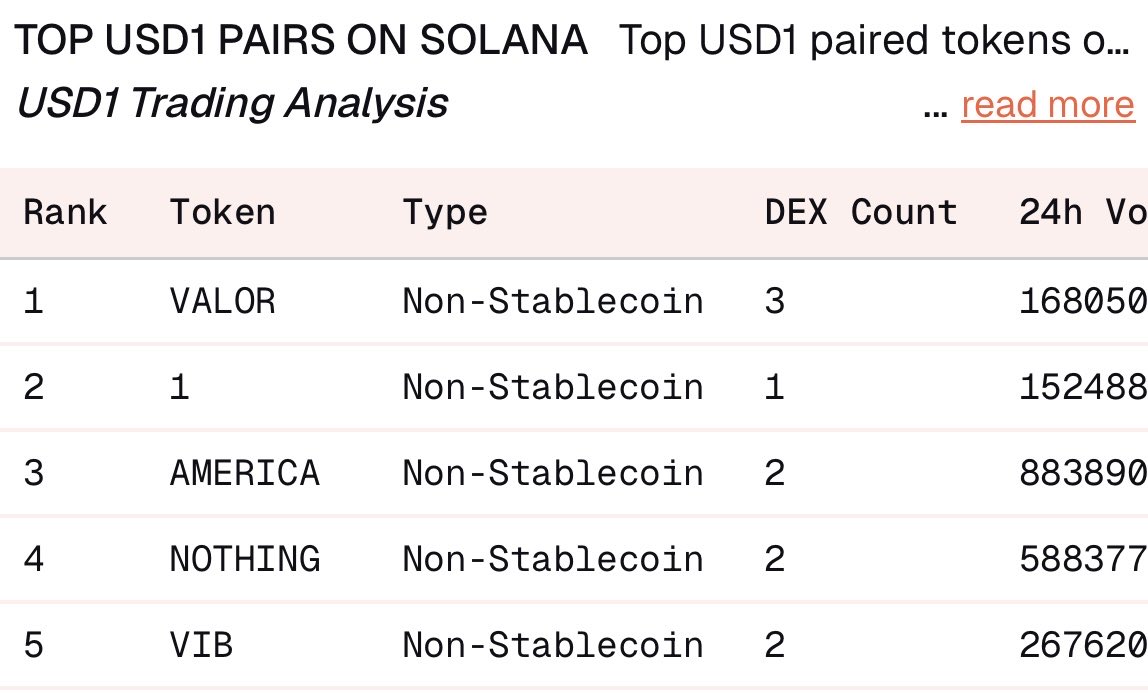Image resolution: width=1148 pixels, height=693 pixels.
Task: Click the token named "1" in row two
Action: (x=179, y=387)
